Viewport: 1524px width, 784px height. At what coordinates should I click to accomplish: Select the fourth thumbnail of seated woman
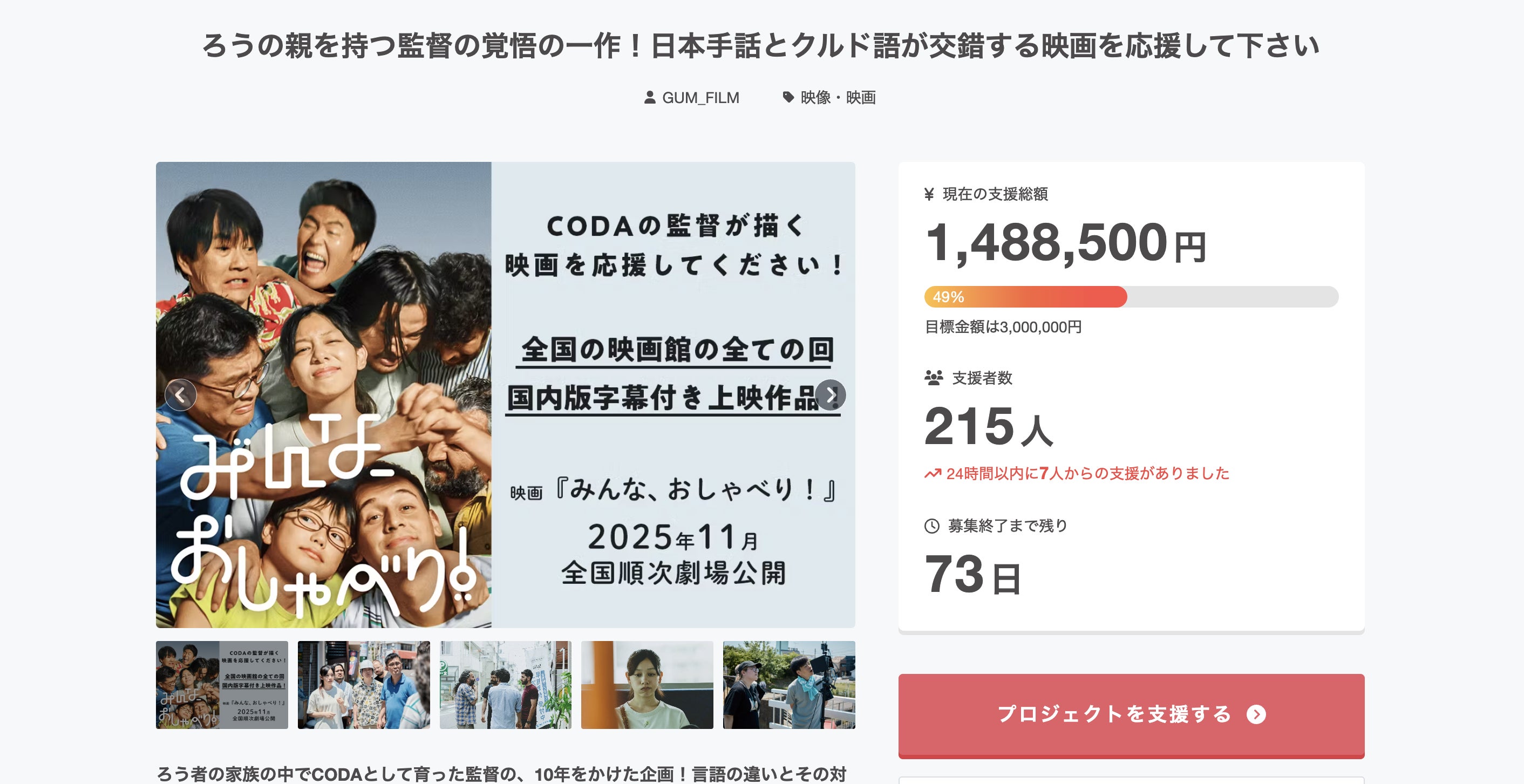tap(647, 685)
